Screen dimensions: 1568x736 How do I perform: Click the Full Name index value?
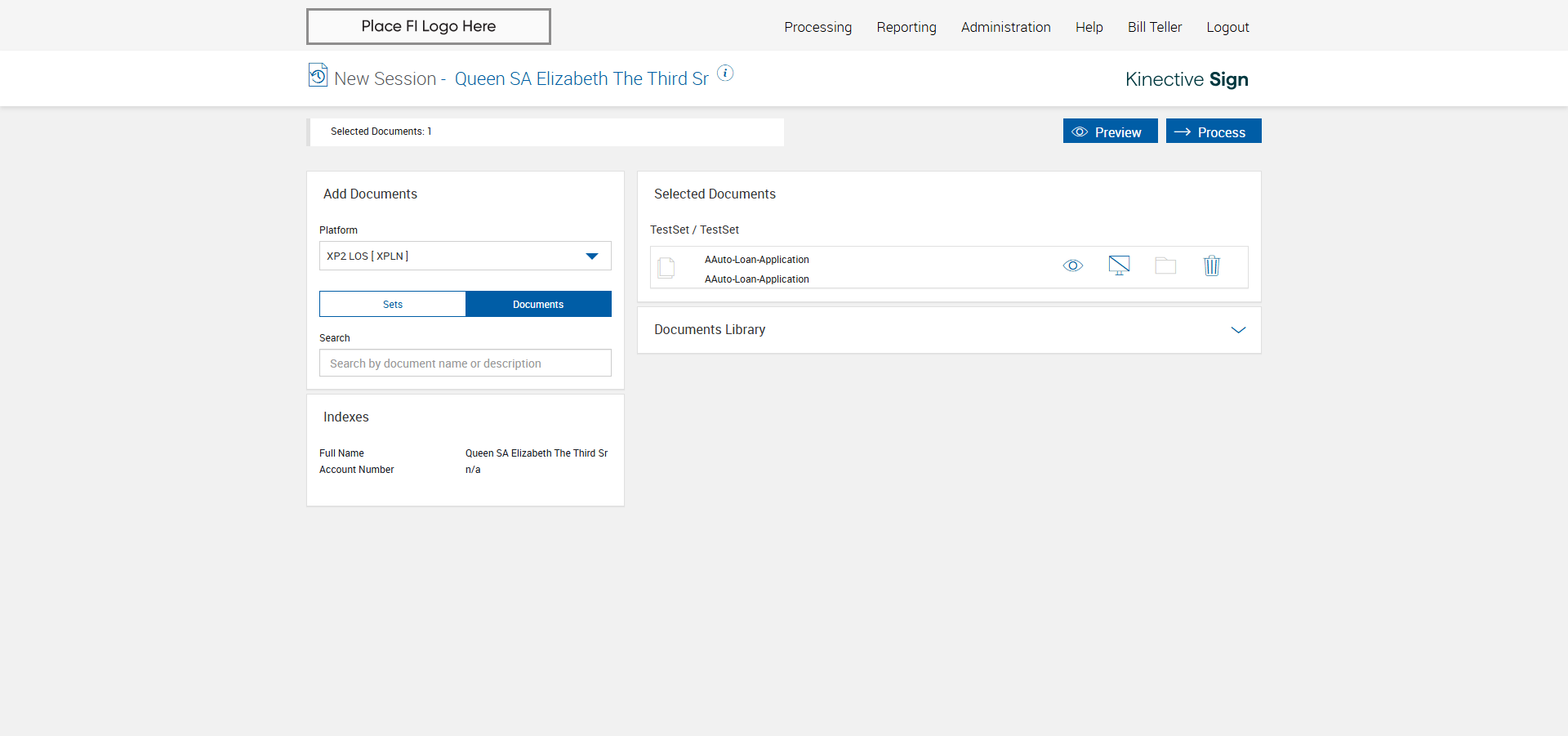pyautogui.click(x=537, y=453)
